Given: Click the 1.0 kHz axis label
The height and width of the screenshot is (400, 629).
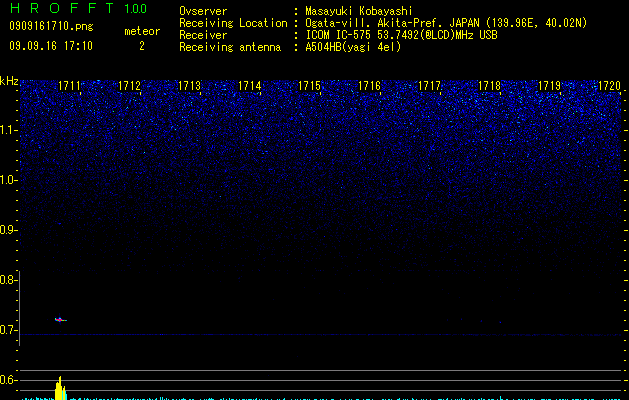Looking at the screenshot, I should click(x=8, y=180).
